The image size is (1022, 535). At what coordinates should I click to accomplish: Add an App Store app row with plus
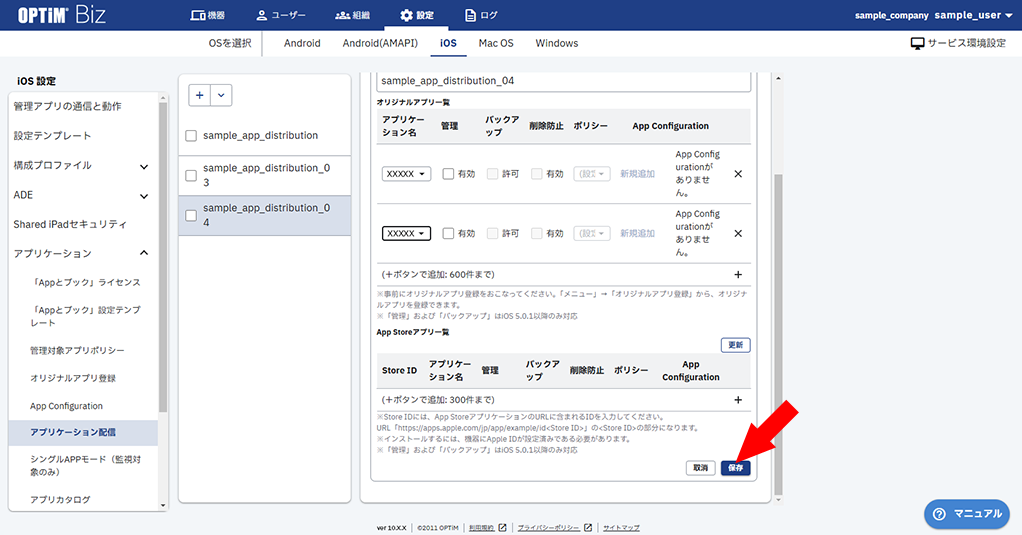[x=738, y=400]
